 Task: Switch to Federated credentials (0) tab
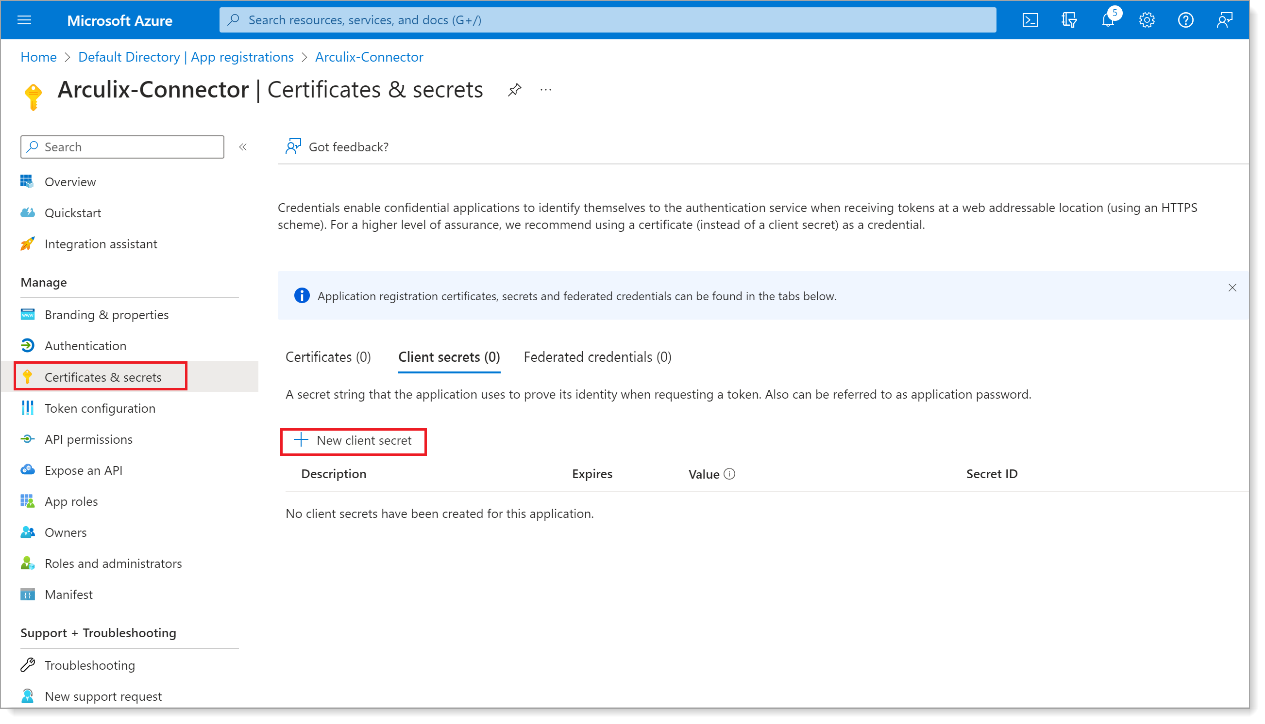(x=598, y=357)
